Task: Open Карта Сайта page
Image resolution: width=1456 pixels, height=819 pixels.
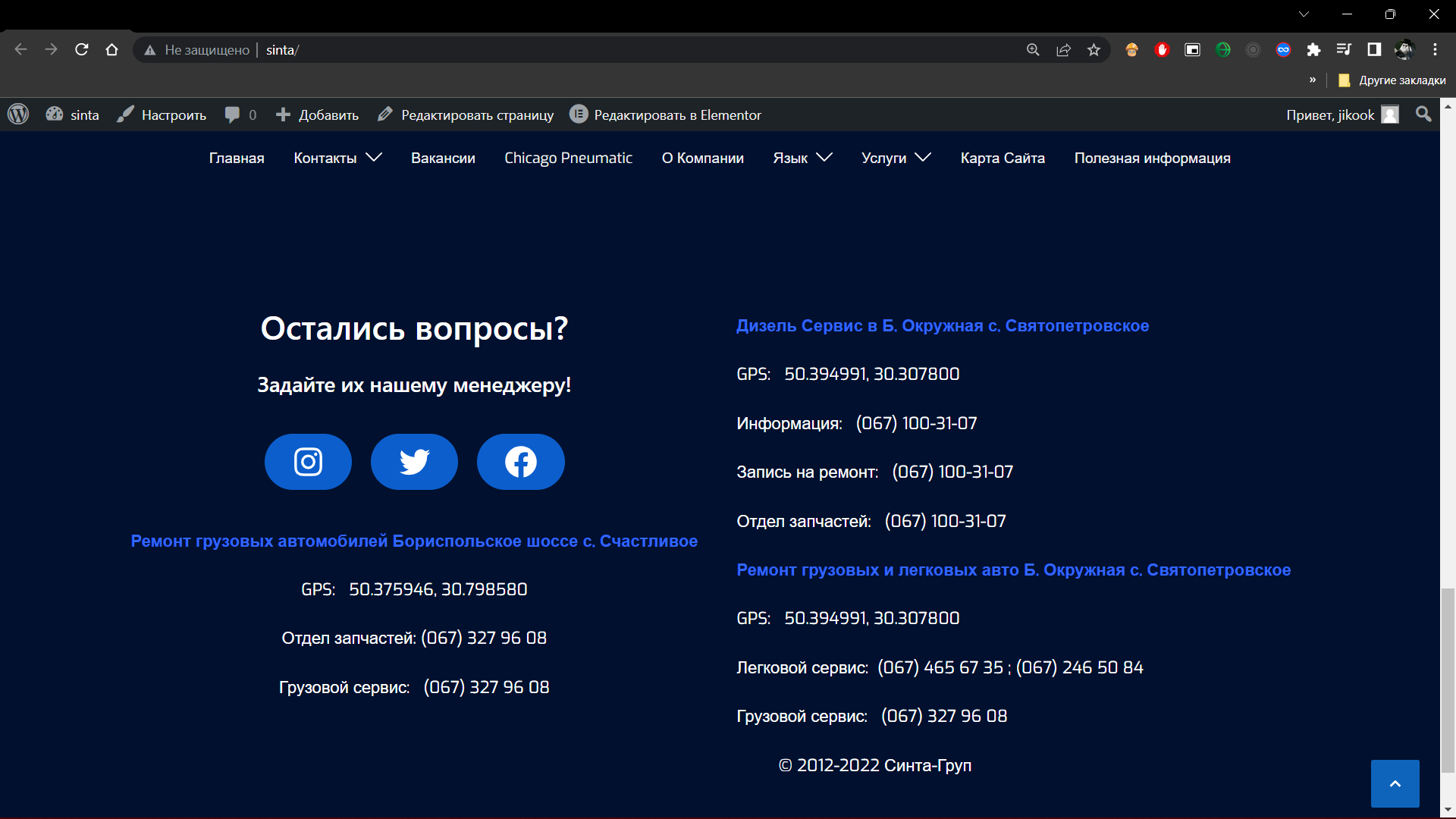Action: point(1003,158)
